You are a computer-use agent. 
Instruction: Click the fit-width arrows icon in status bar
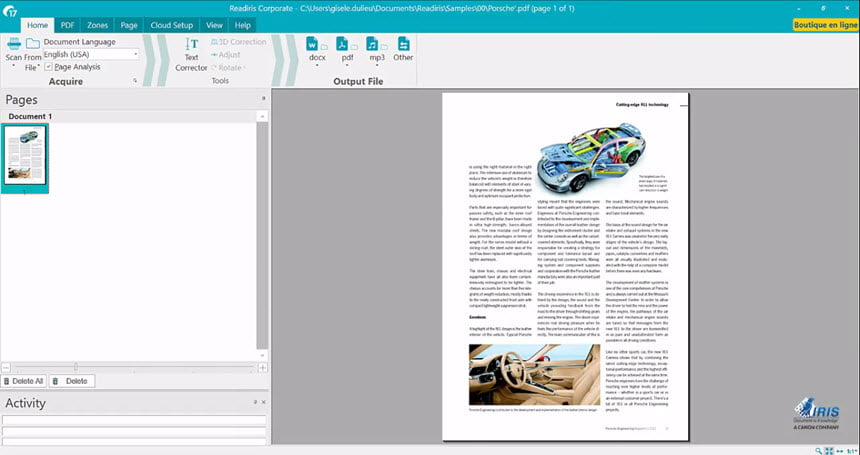[840, 451]
